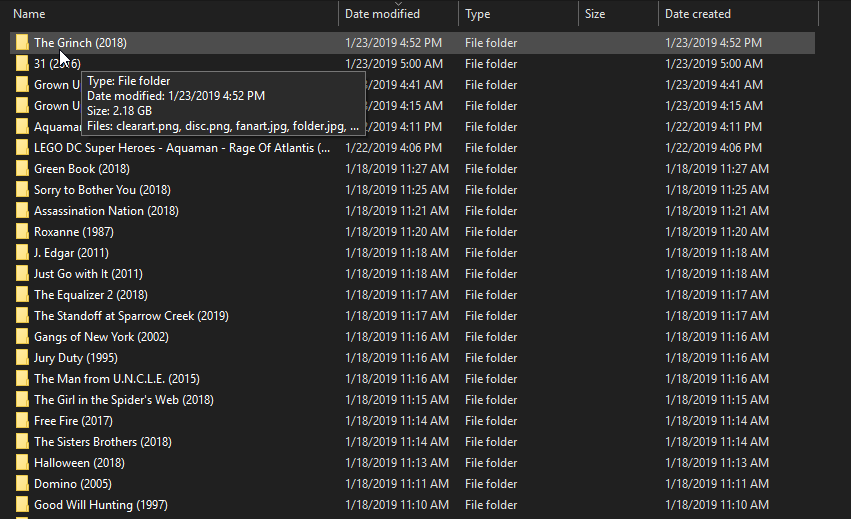This screenshot has height=519, width=851.
Task: Select The Equalizer 2 (2018) folder
Action: (x=91, y=295)
